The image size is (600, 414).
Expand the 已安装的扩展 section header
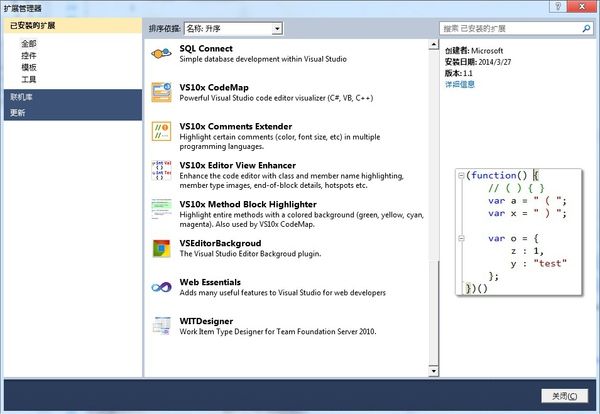coord(73,26)
